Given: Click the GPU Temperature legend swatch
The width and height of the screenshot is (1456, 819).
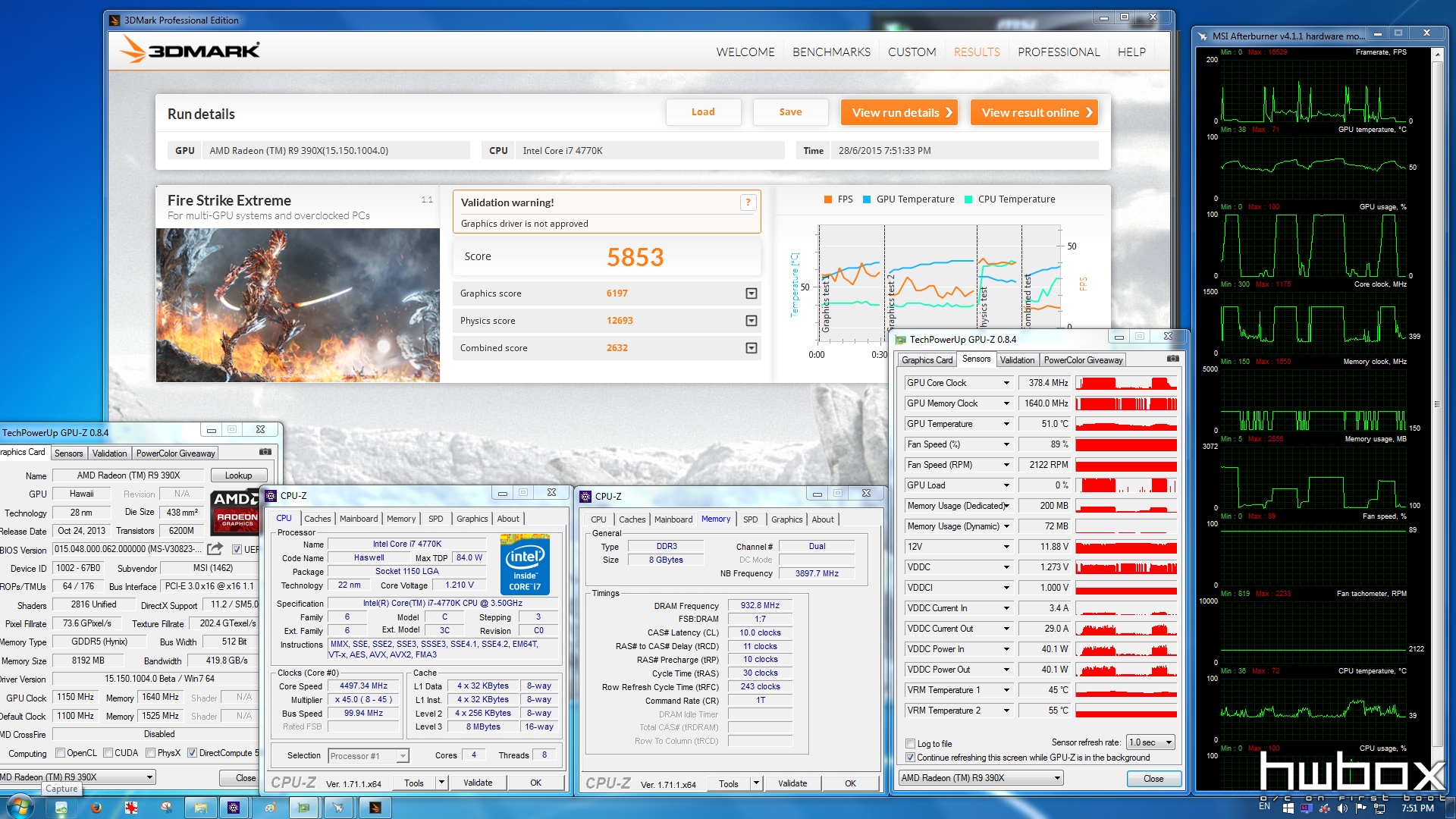Looking at the screenshot, I should point(867,199).
